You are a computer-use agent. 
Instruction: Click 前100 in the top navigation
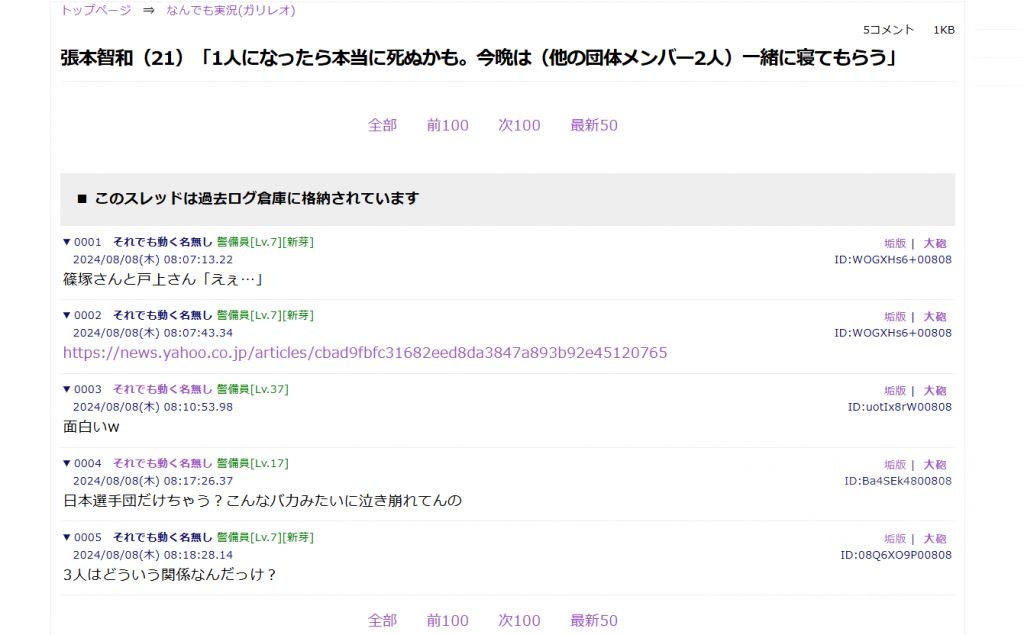(447, 125)
